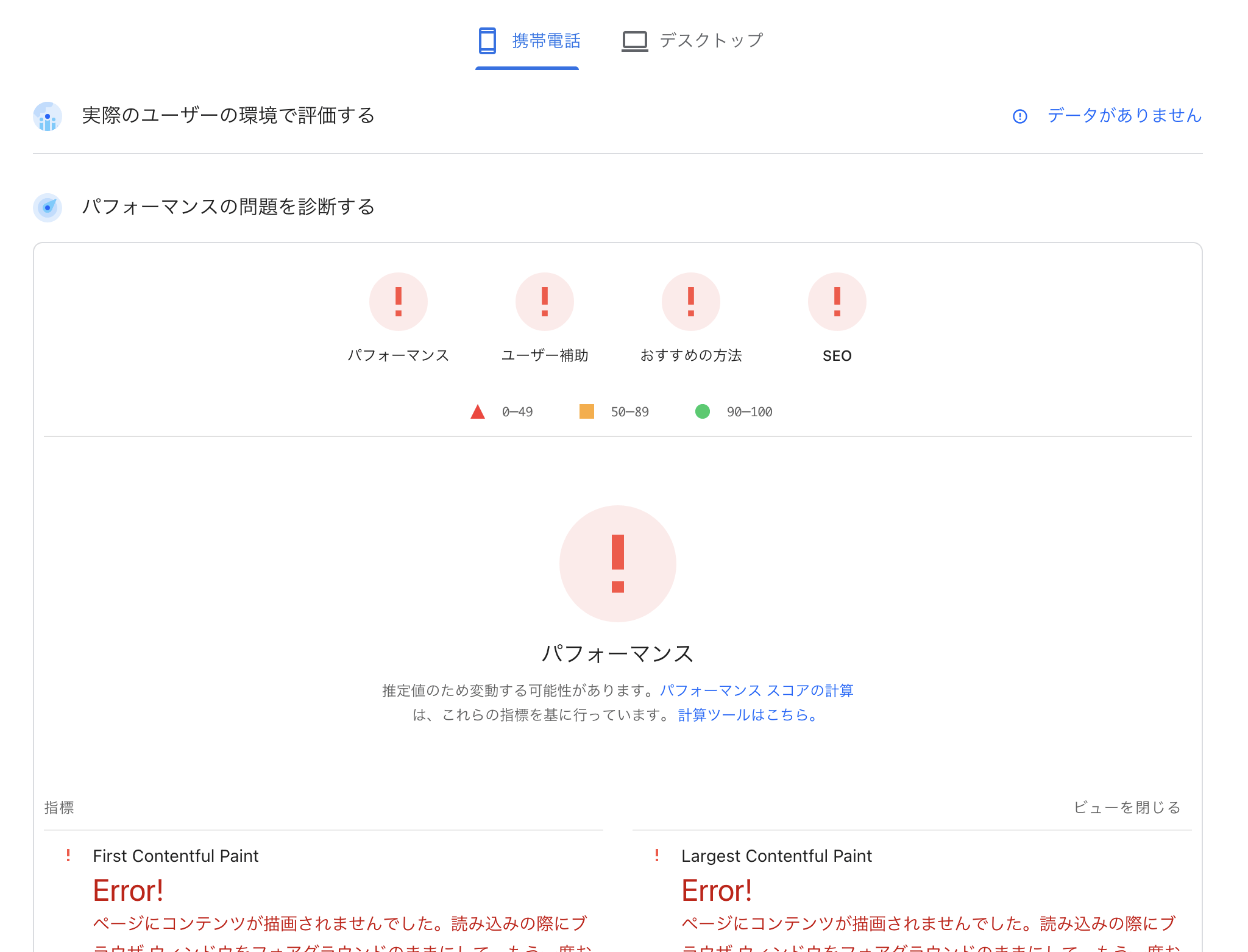Switch to the 携帯電話 (mobile) tab
This screenshot has height=952, width=1248.
(528, 41)
